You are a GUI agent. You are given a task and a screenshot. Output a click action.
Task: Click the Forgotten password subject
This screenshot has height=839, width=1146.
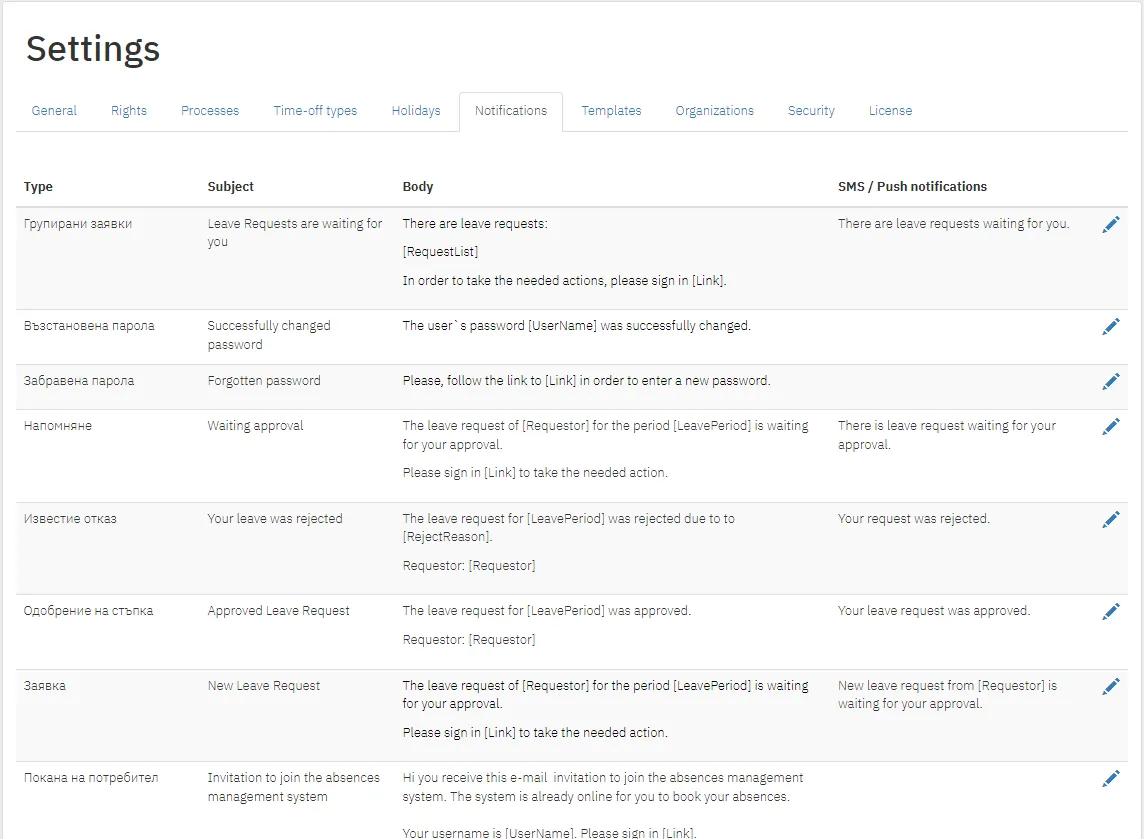click(264, 381)
